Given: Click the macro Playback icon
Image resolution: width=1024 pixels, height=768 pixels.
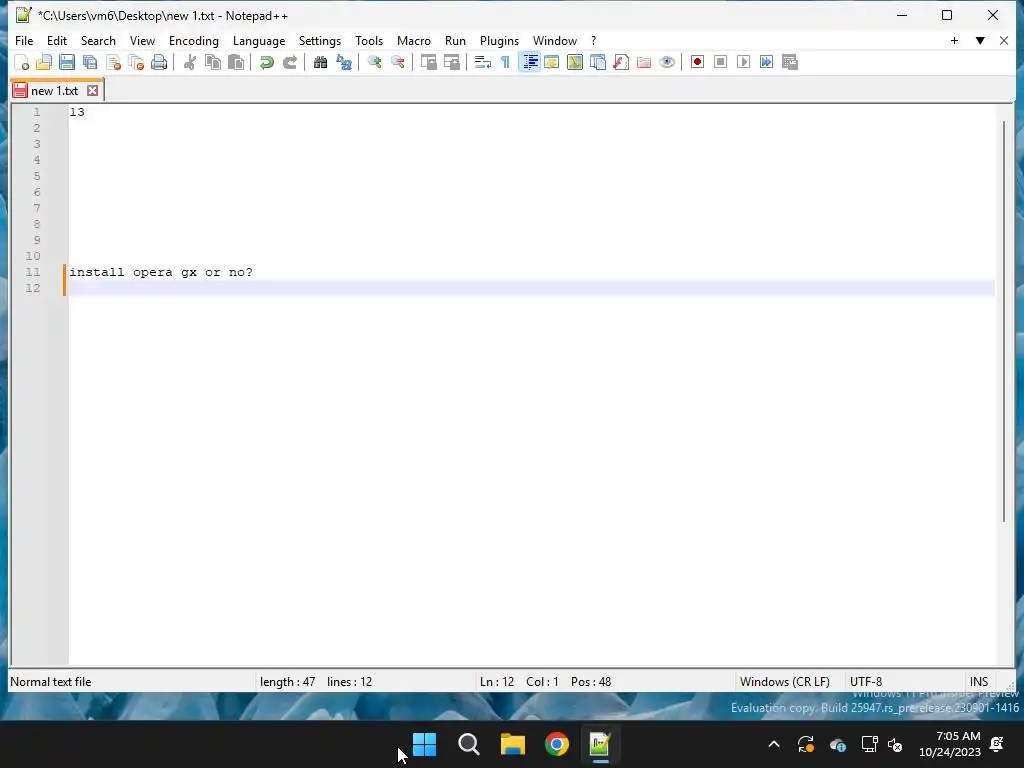Looking at the screenshot, I should tap(743, 62).
